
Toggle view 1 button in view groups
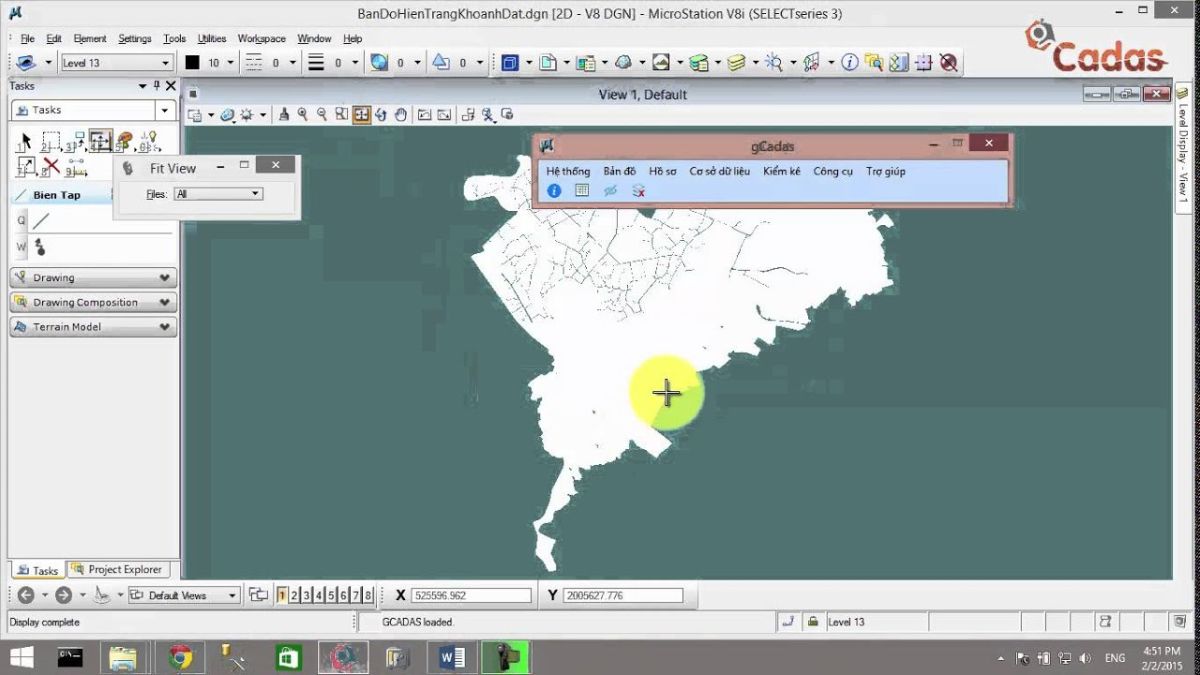click(282, 595)
